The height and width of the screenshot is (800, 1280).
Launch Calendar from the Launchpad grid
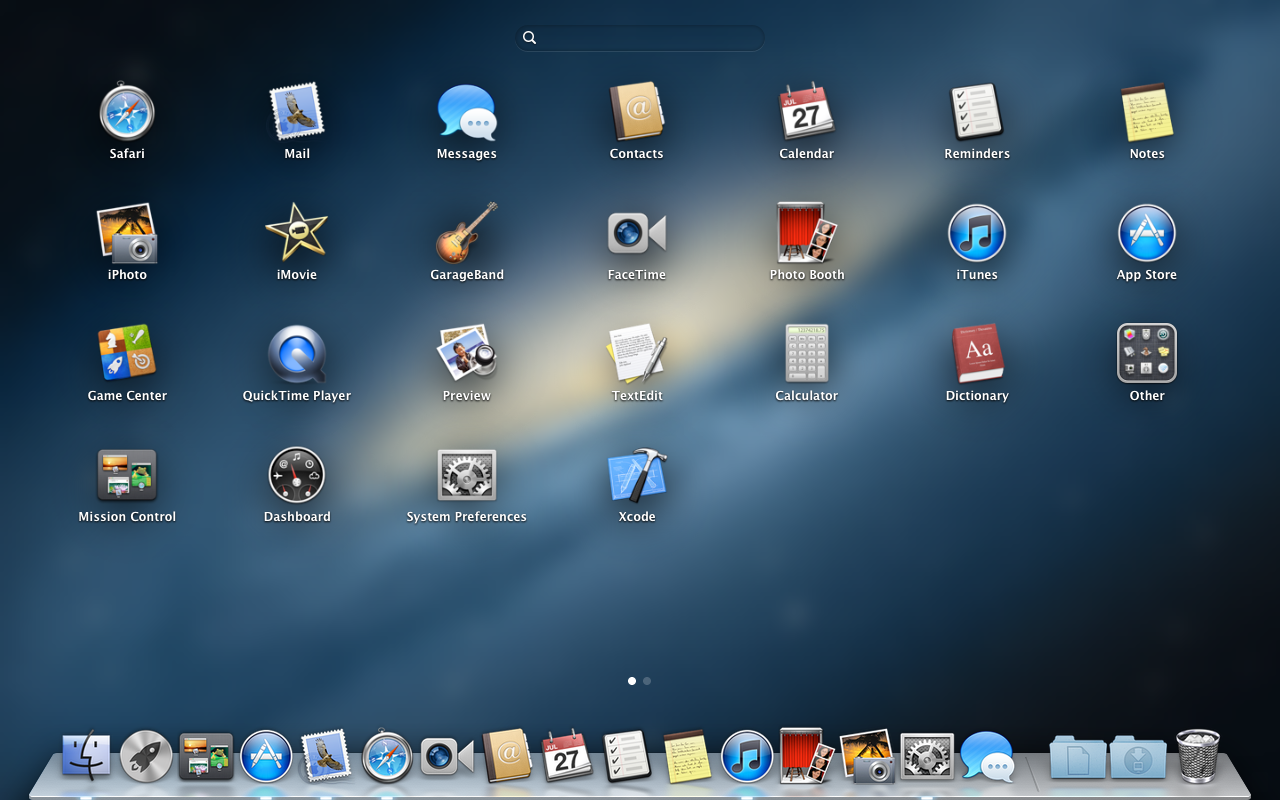pos(807,112)
